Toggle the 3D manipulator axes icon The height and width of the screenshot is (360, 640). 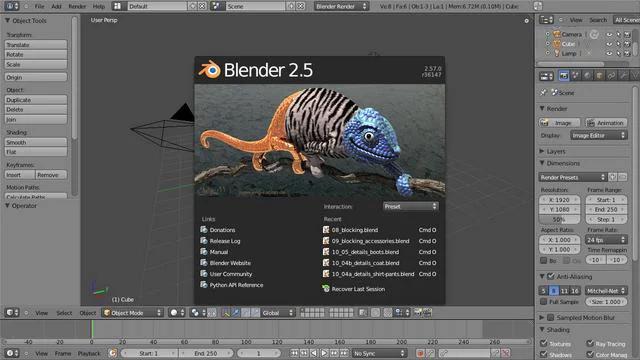pos(226,313)
